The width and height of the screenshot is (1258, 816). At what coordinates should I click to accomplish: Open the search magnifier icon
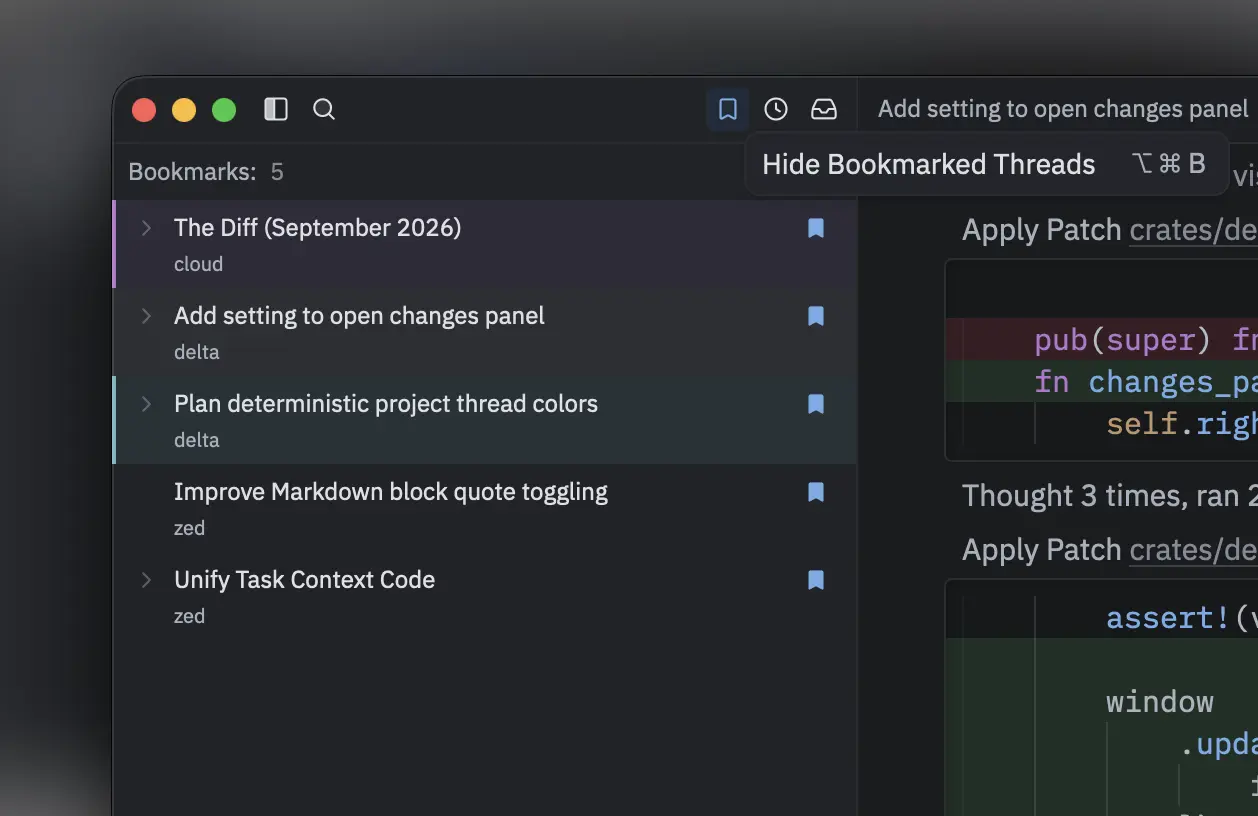pyautogui.click(x=324, y=109)
